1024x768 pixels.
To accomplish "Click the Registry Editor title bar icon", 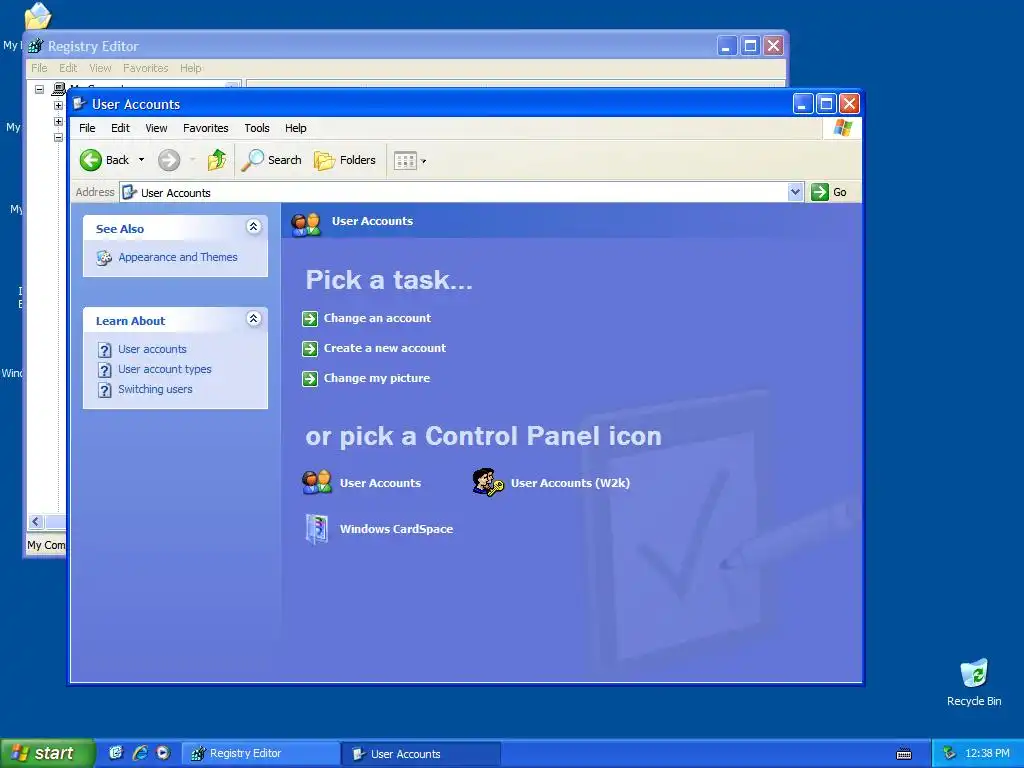I will coord(36,46).
